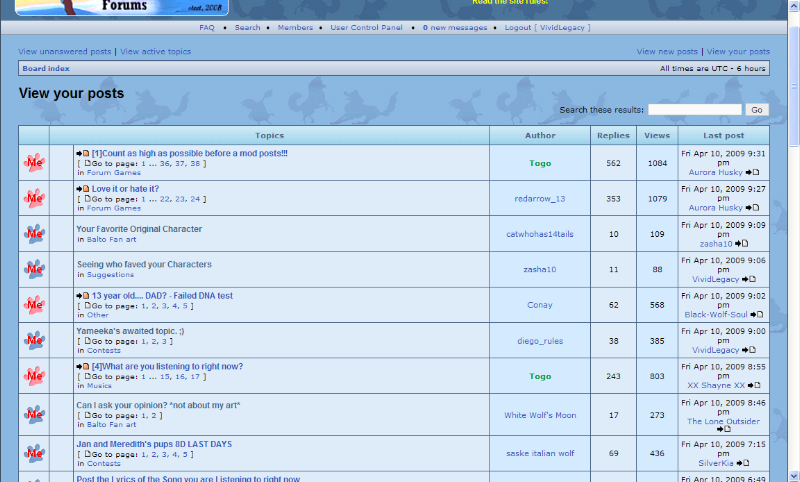Image resolution: width=800 pixels, height=482 pixels.
Task: Open User Control Panel
Action: [366, 28]
